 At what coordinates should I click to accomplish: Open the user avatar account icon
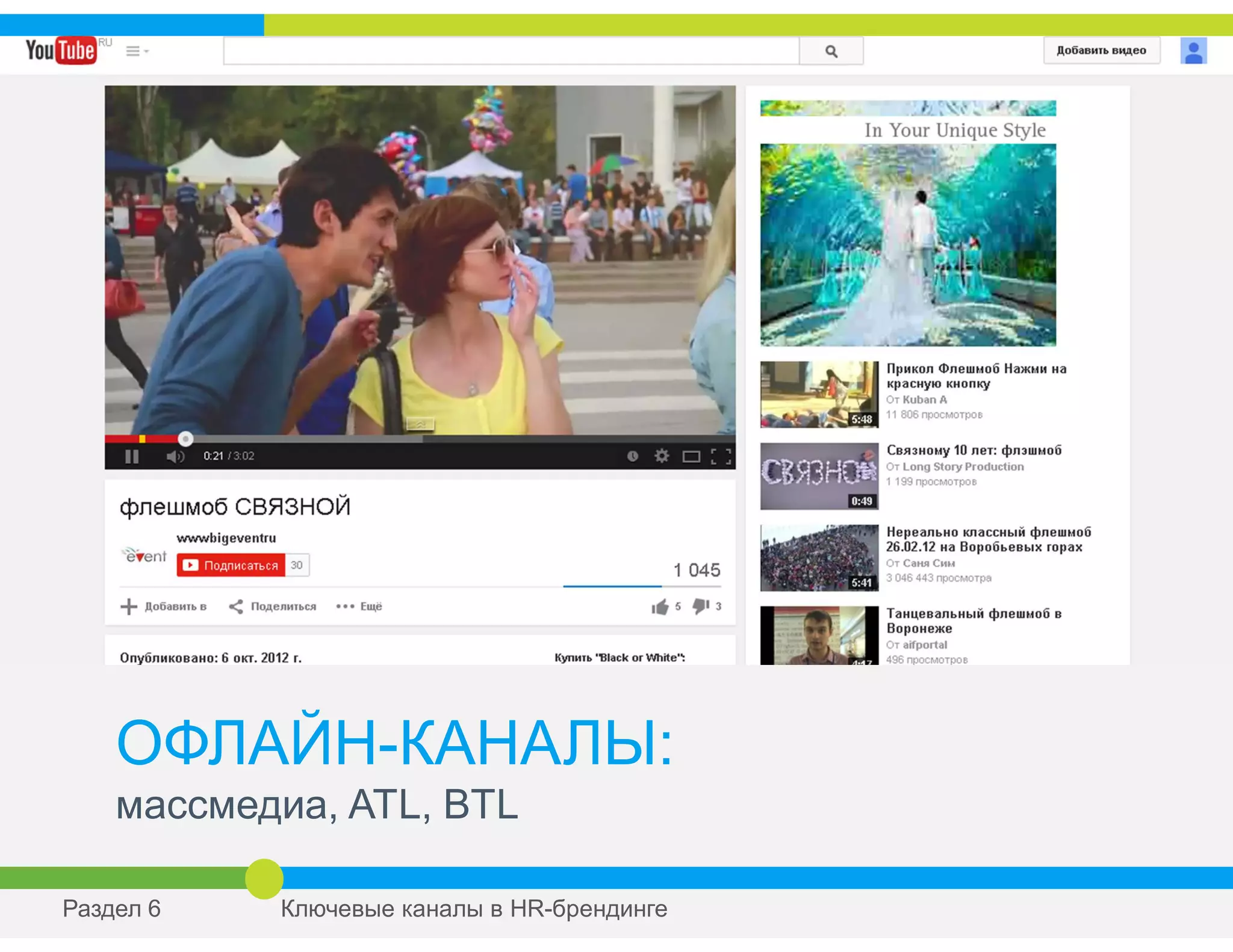tap(1193, 51)
